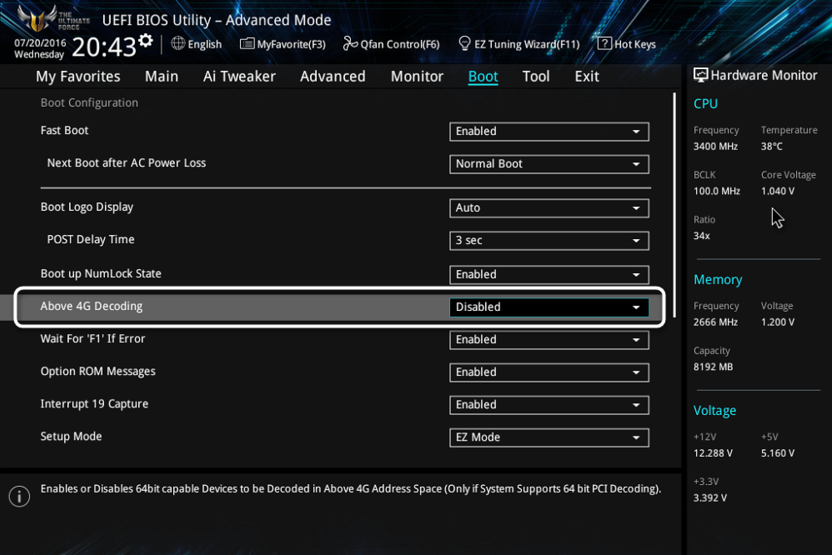Select the Interrupt 19 Capture label
This screenshot has height=555, width=832.
(x=94, y=404)
